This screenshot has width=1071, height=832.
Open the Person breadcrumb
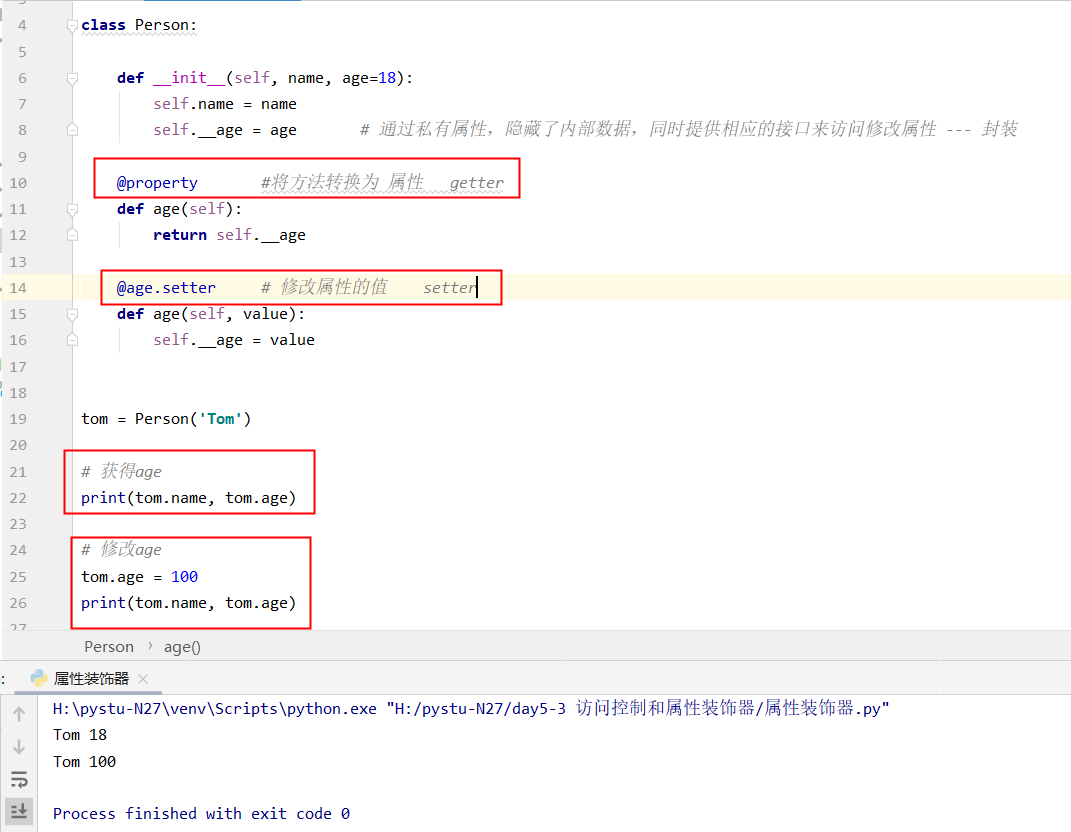pos(109,647)
